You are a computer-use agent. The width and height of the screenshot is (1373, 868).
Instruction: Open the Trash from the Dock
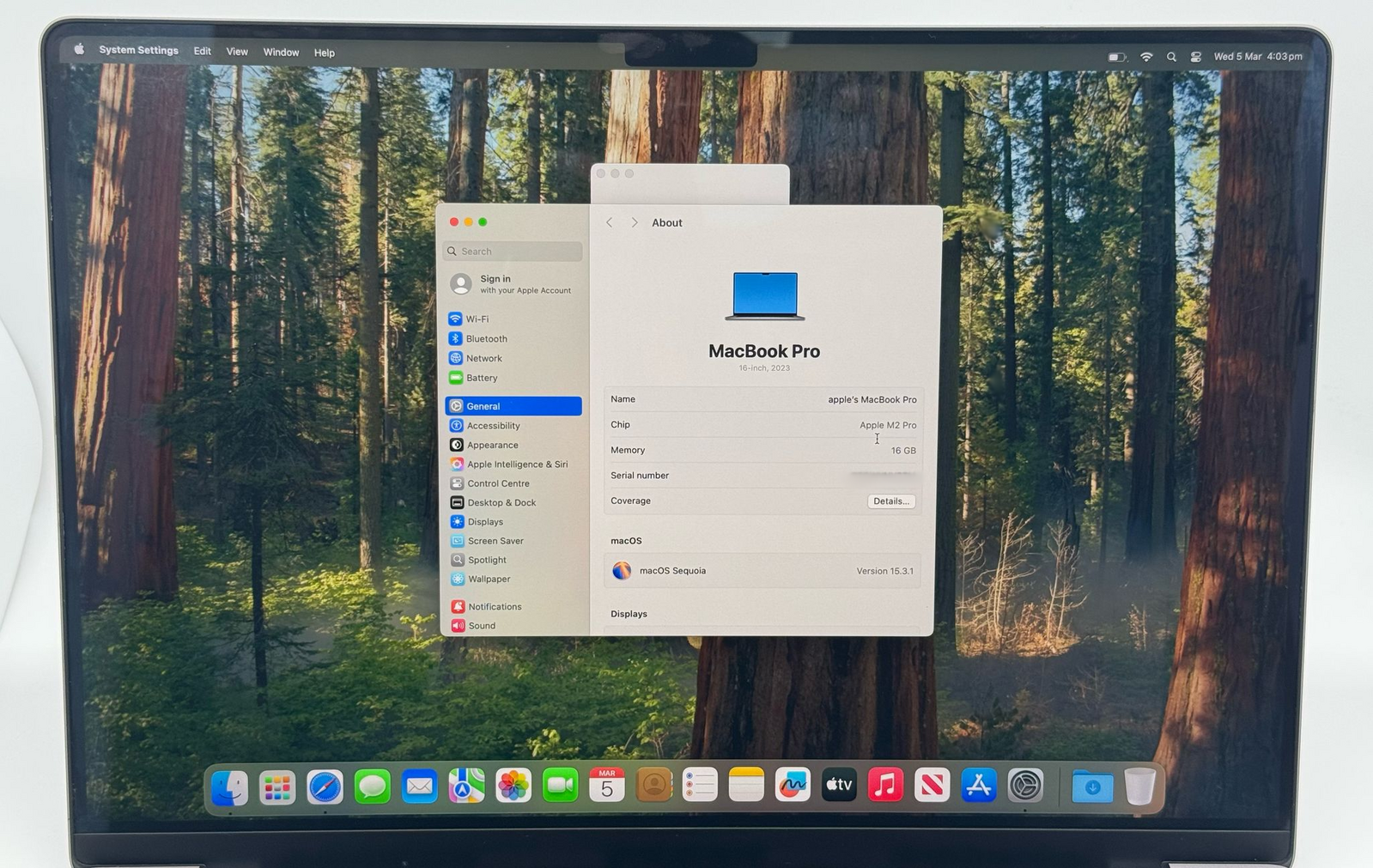1139,786
